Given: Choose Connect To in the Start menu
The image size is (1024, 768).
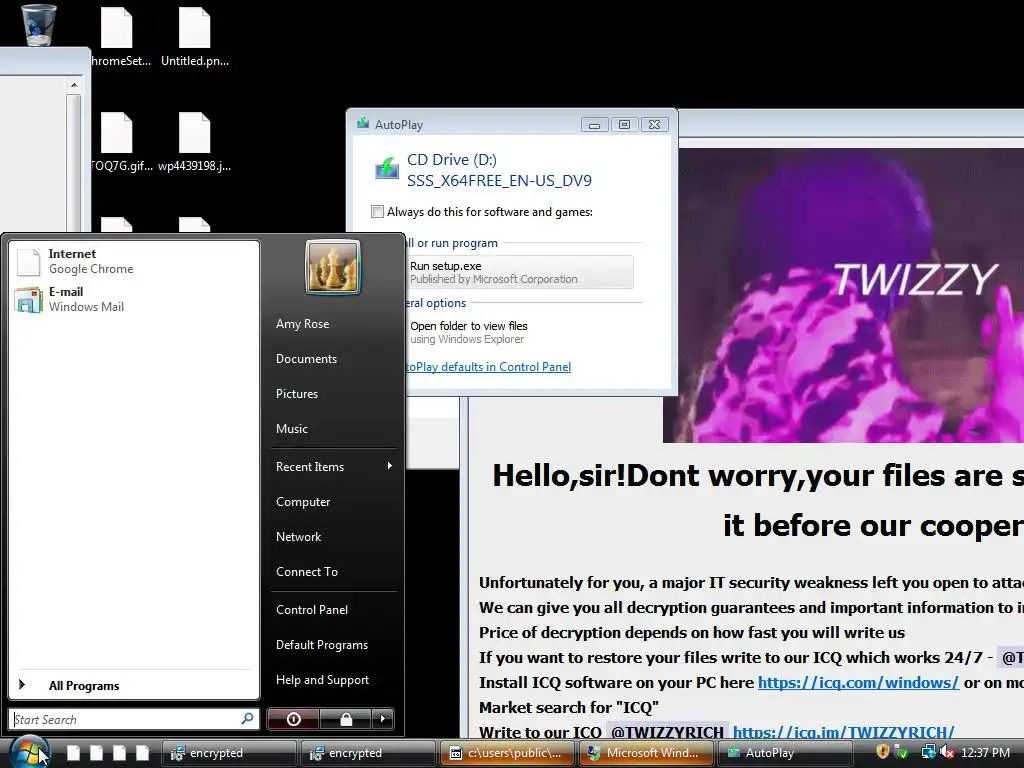Looking at the screenshot, I should click(307, 571).
